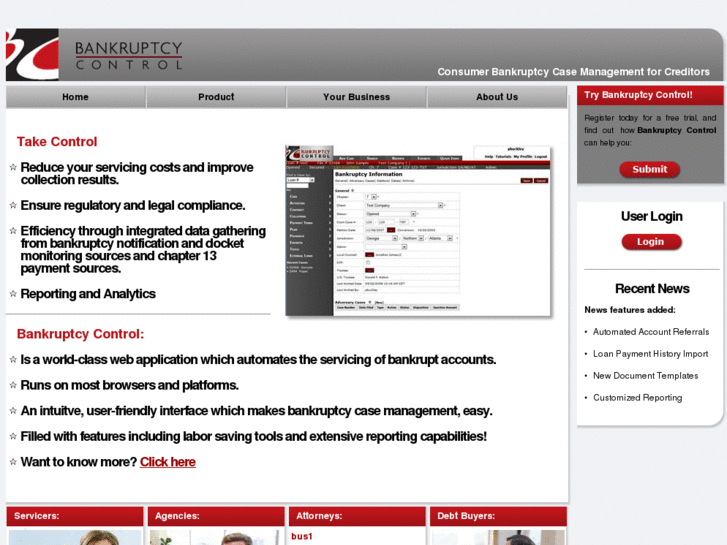727x545 pixels.
Task: Select New Document Templates news item
Action: (x=645, y=376)
